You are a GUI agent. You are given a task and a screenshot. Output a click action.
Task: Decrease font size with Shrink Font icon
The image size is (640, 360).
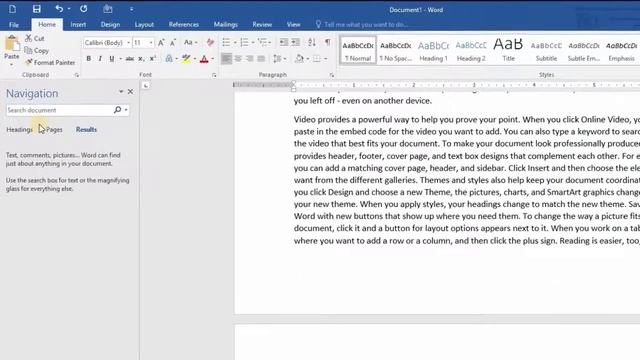[x=173, y=42]
